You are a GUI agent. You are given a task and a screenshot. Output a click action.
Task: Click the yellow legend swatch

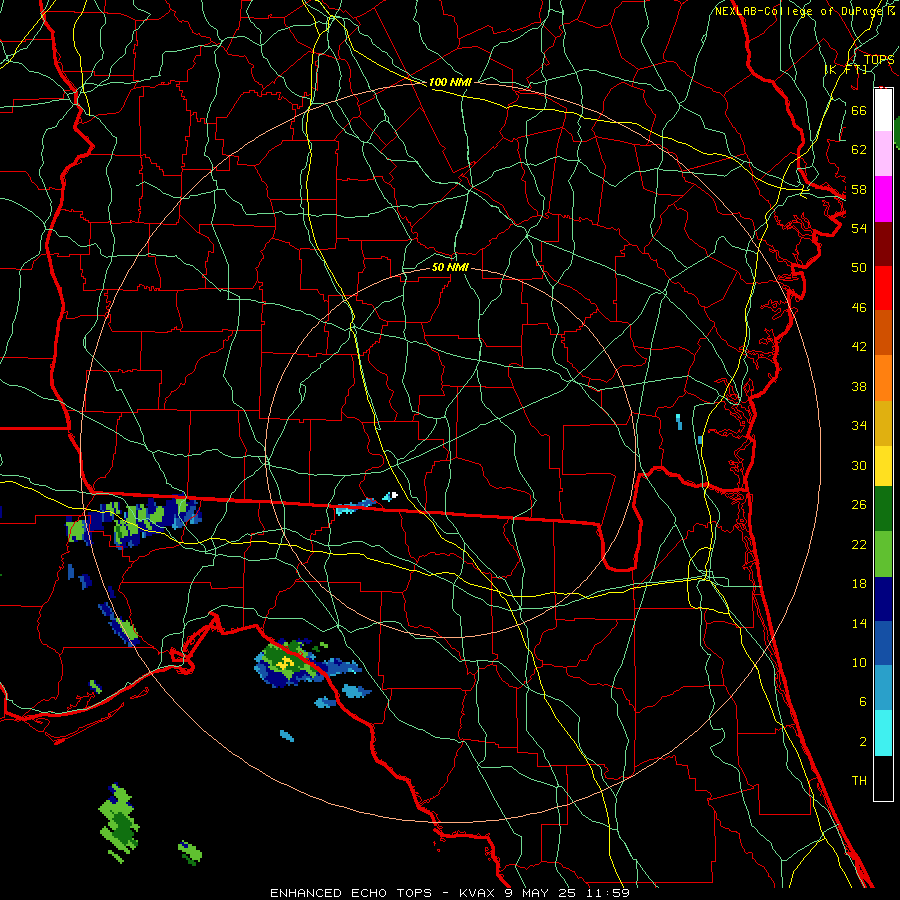(883, 465)
